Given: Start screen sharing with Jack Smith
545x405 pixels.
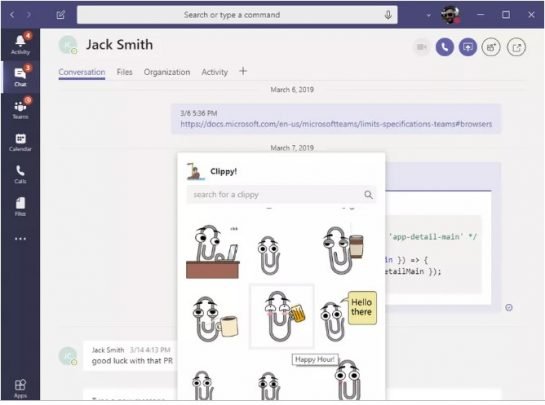Looking at the screenshot, I should coord(467,47).
